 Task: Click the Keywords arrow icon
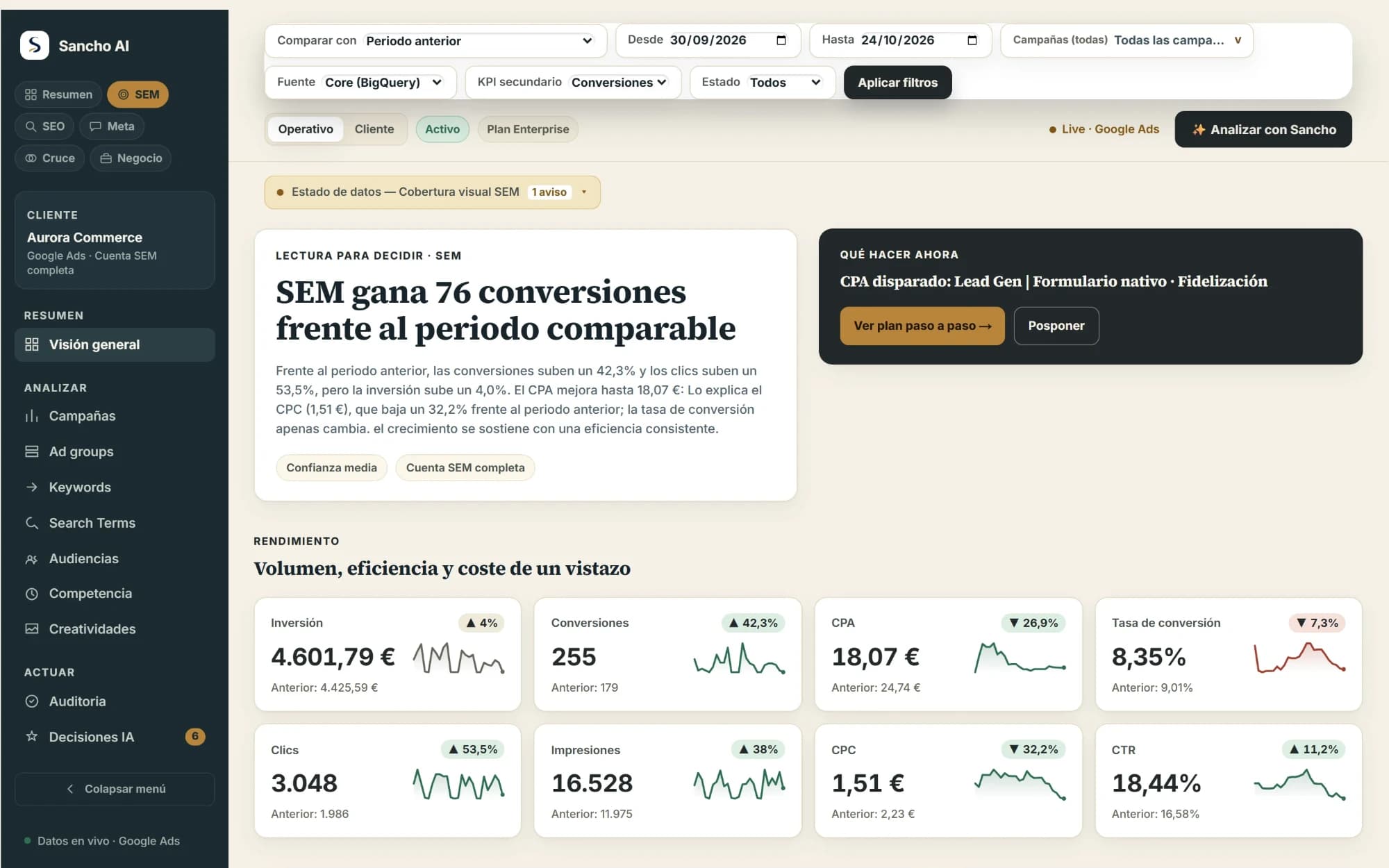[31, 487]
